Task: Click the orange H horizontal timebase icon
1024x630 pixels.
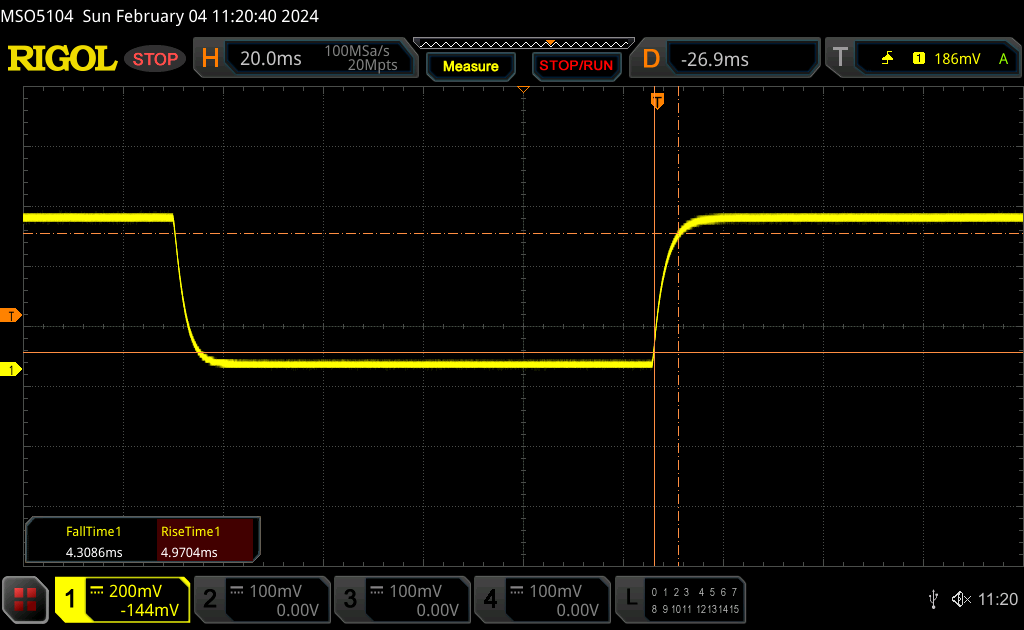Action: pyautogui.click(x=210, y=59)
